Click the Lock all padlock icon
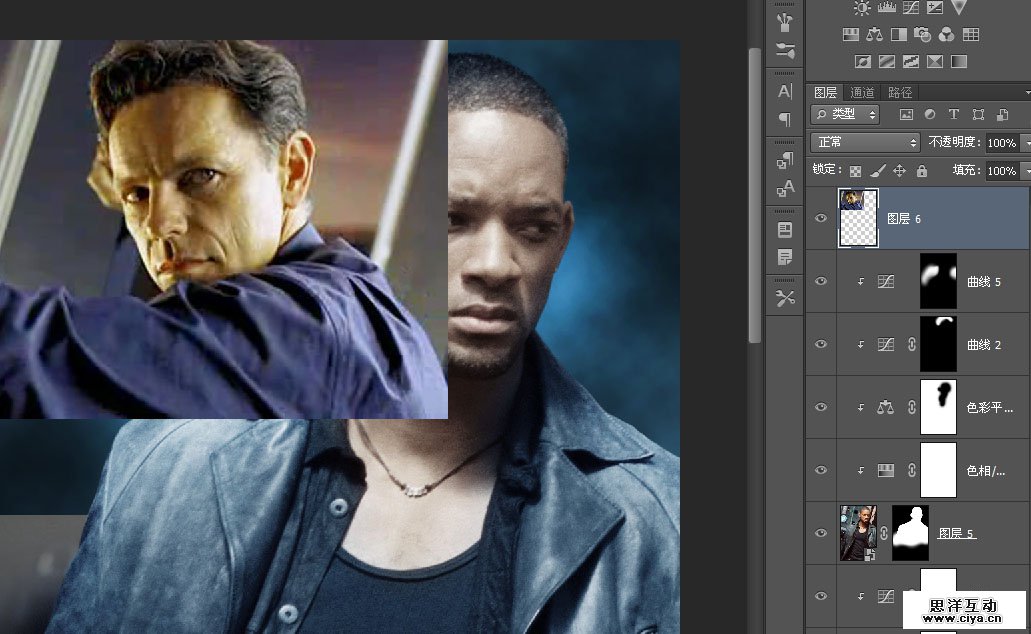 (x=921, y=171)
